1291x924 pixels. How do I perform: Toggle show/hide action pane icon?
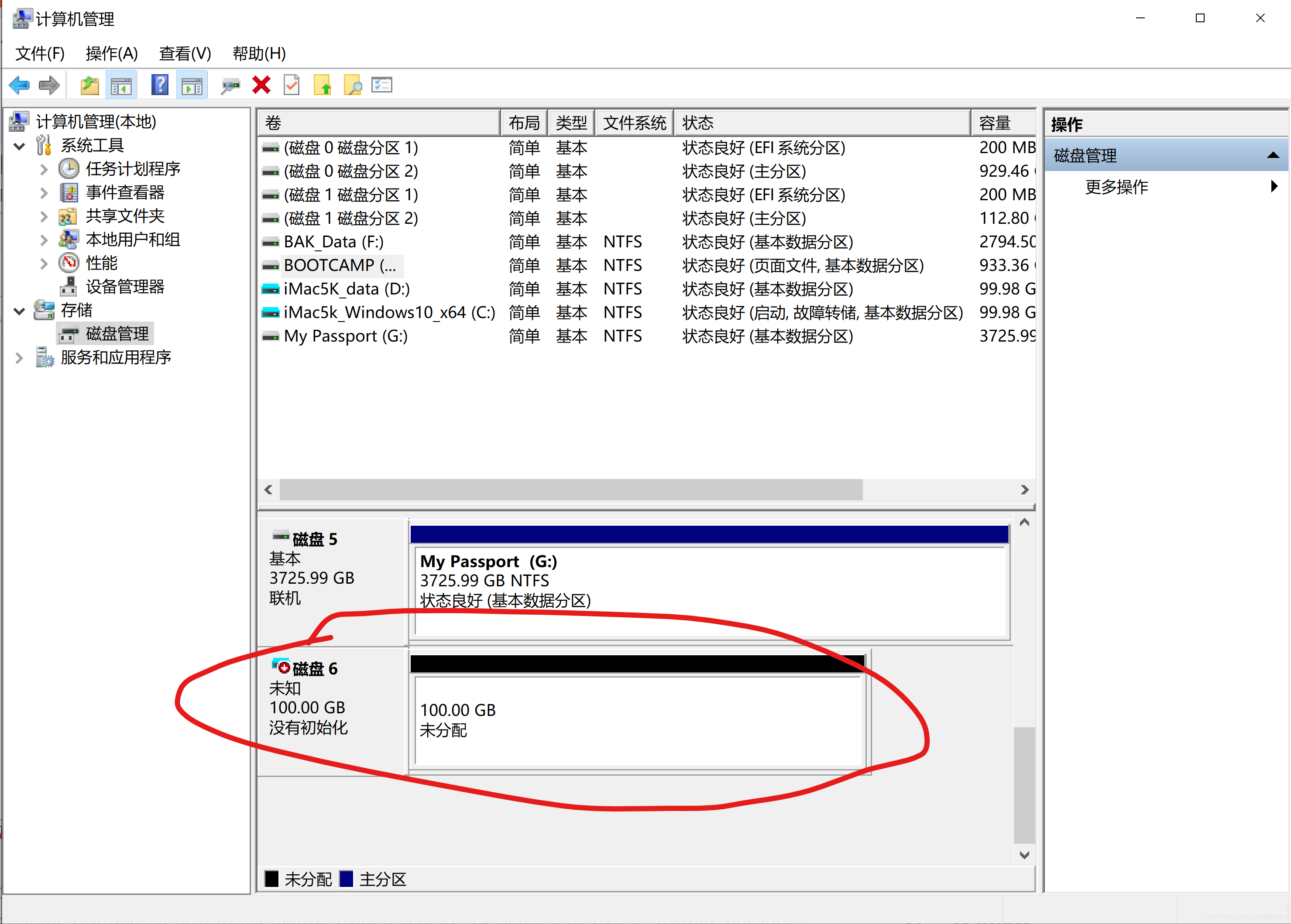click(x=192, y=86)
